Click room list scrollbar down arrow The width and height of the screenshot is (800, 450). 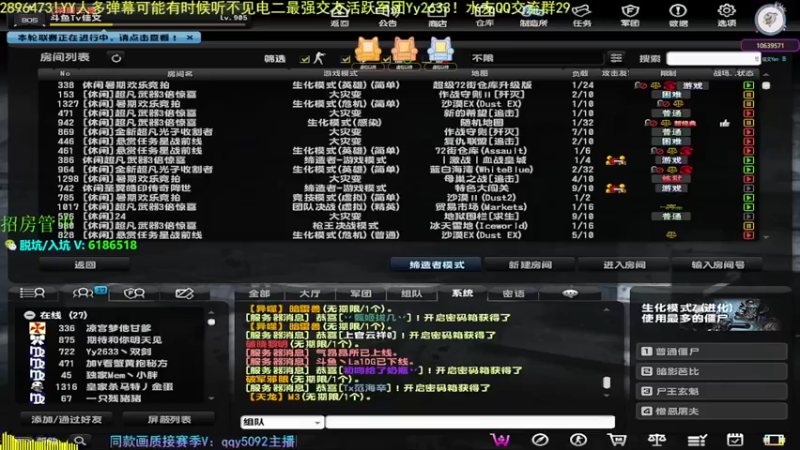coord(766,237)
